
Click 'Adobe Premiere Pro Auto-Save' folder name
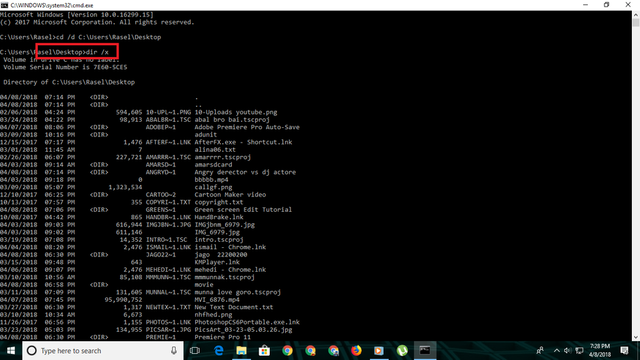pyautogui.click(x=247, y=127)
